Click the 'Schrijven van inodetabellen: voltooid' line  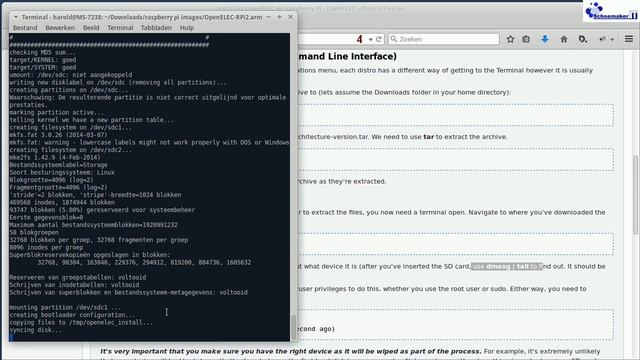click(74, 285)
